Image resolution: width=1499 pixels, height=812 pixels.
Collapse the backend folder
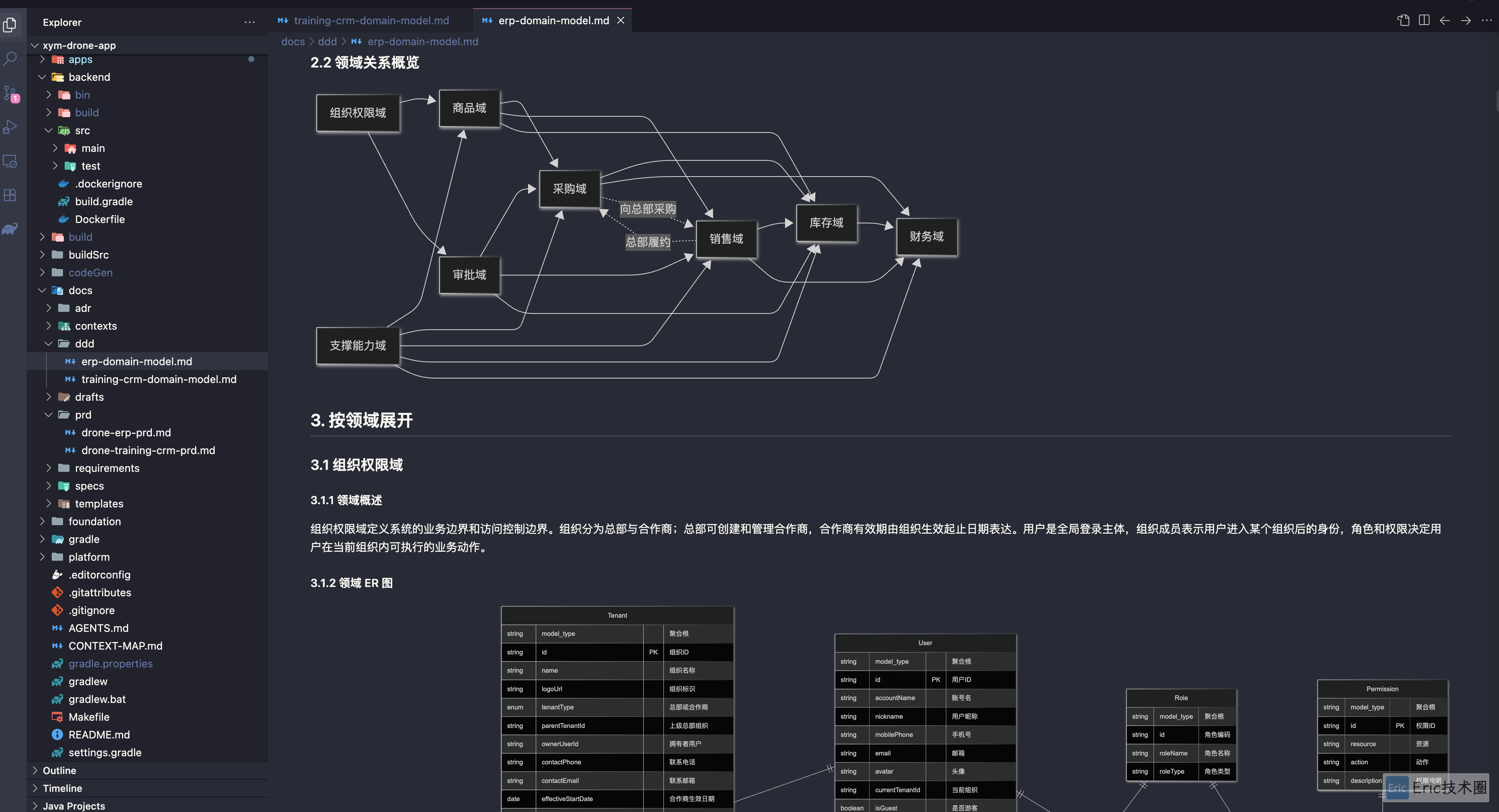pos(42,77)
